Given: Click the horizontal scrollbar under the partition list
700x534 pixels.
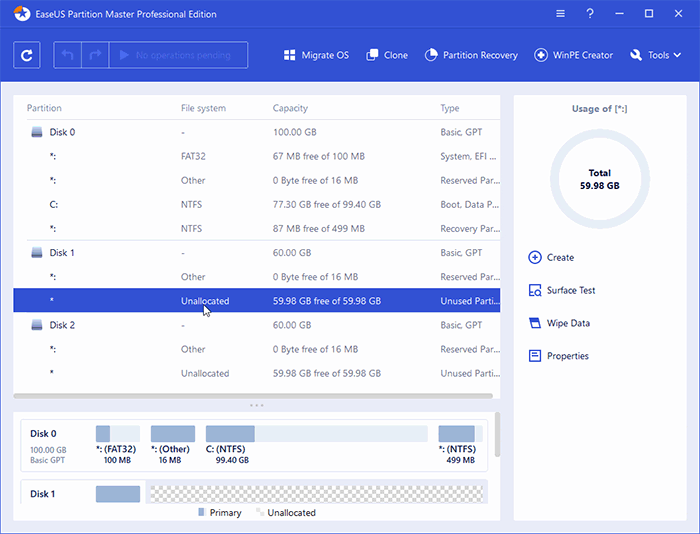Looking at the screenshot, I should point(252,396).
